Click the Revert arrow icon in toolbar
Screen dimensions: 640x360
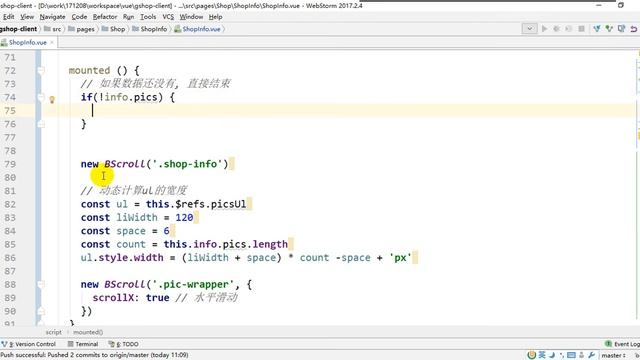tap(633, 29)
